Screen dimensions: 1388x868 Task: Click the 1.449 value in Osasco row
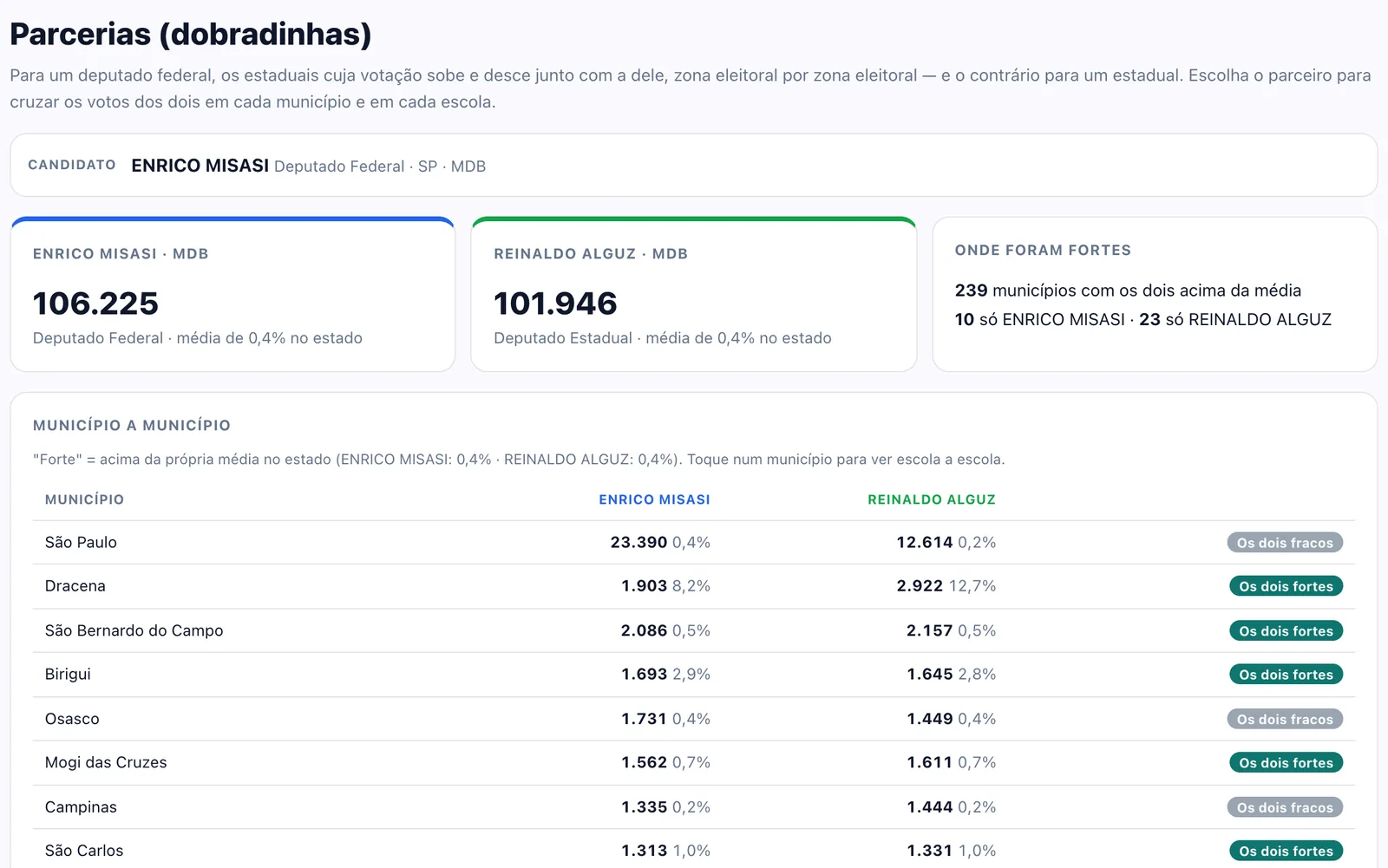tap(930, 719)
